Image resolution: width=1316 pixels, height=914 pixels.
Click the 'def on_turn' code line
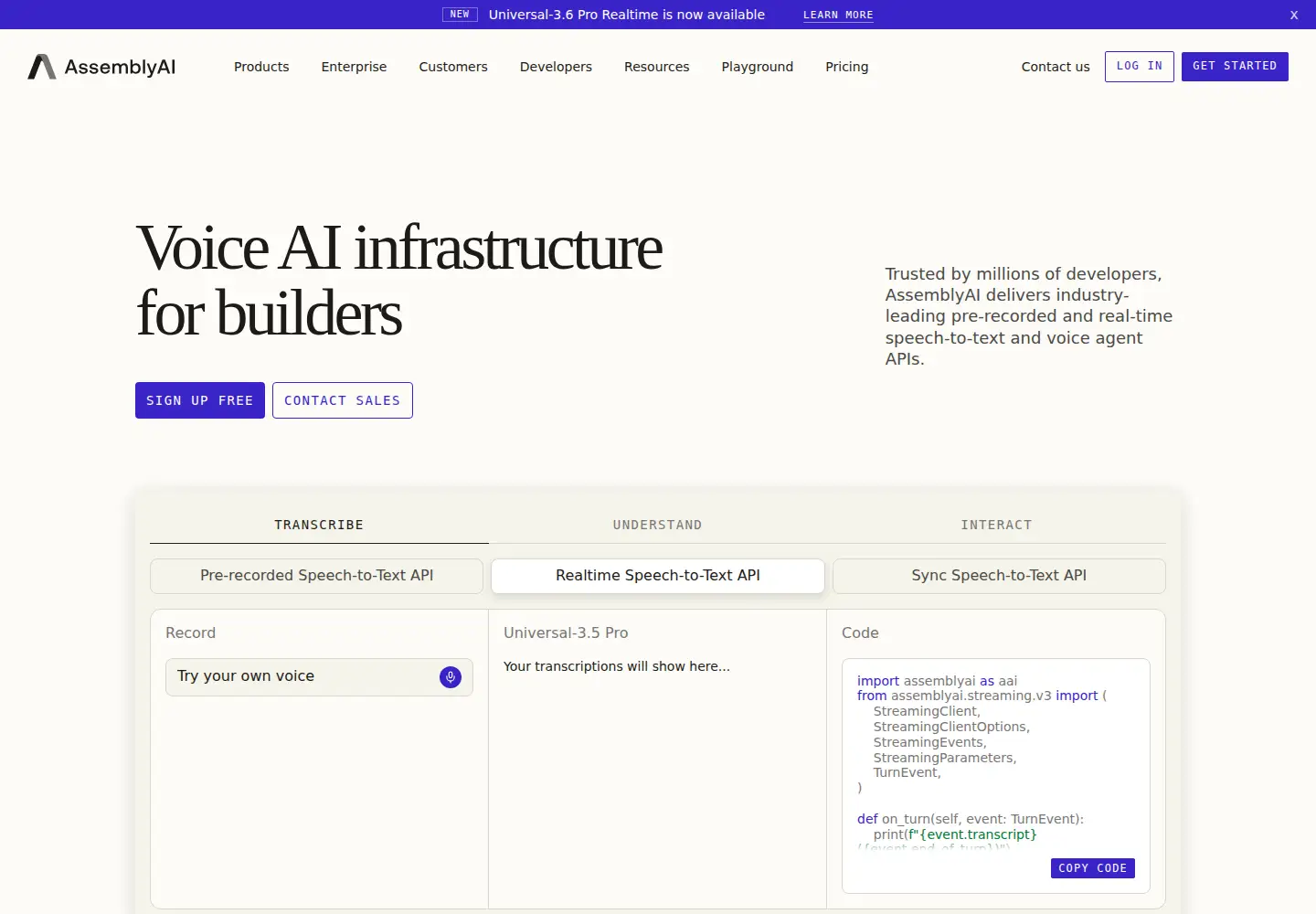click(x=971, y=819)
